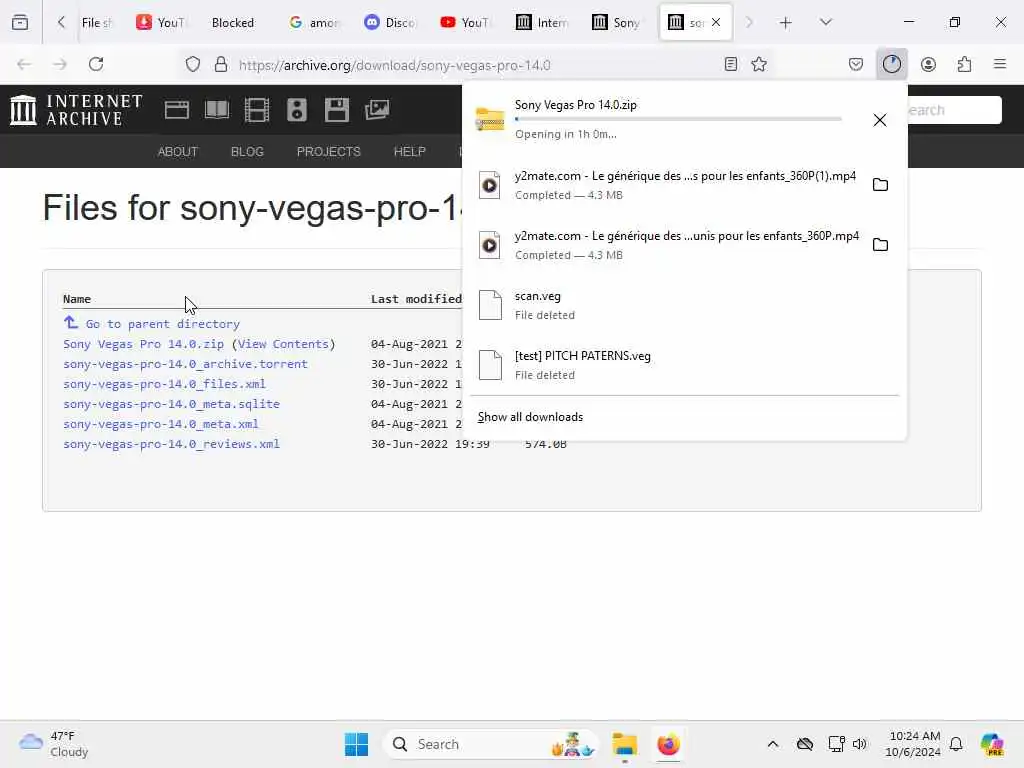Click the Last modified column header
This screenshot has height=768, width=1024.
coord(416,299)
